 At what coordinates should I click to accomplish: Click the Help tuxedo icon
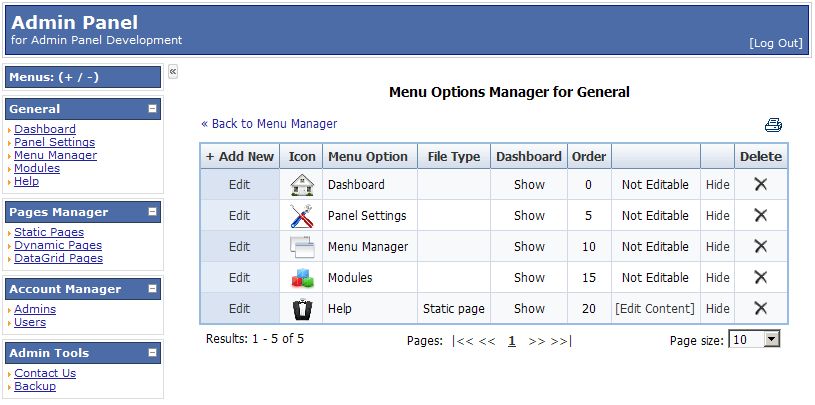pyautogui.click(x=302, y=309)
